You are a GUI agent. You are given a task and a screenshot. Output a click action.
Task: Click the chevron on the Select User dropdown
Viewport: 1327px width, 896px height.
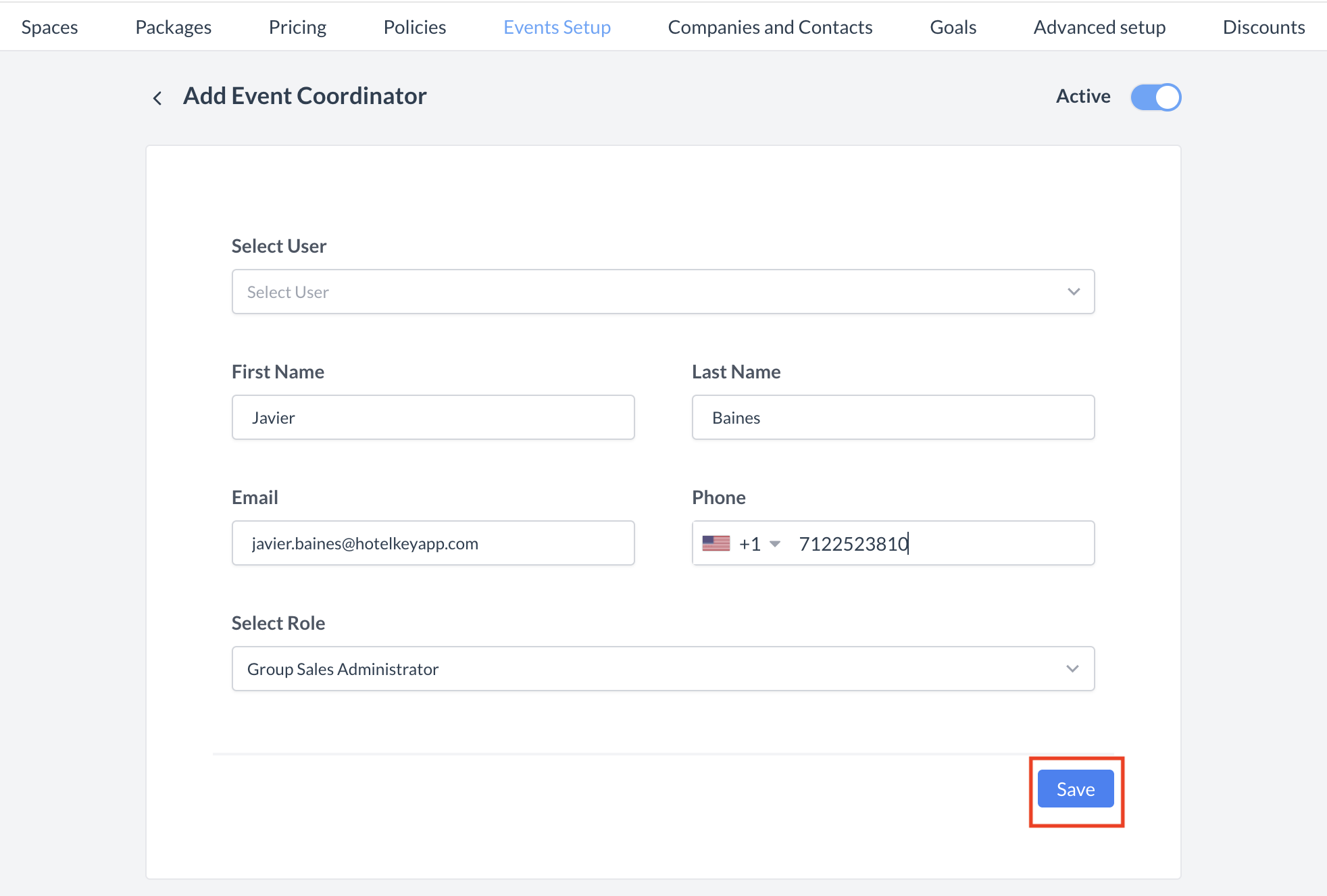coord(1074,291)
